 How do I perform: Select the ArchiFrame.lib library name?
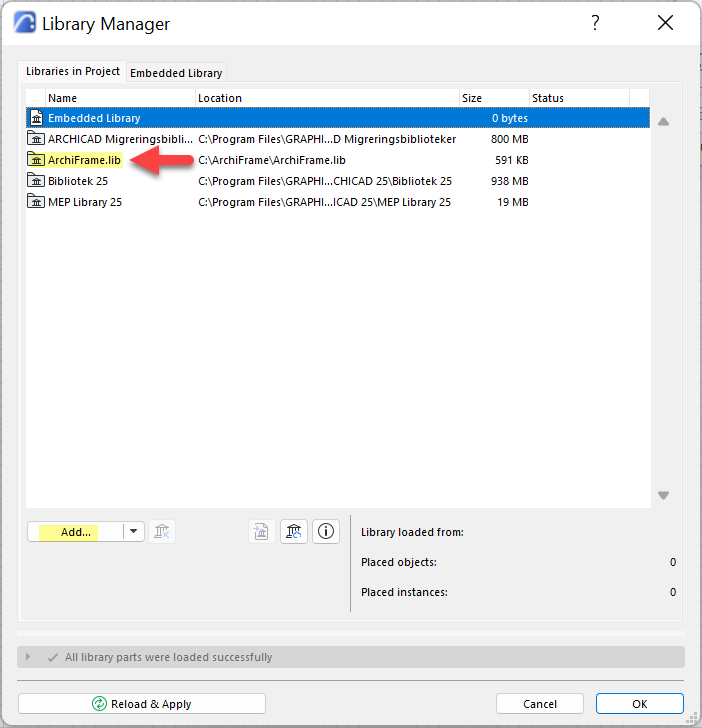pyautogui.click(x=84, y=160)
